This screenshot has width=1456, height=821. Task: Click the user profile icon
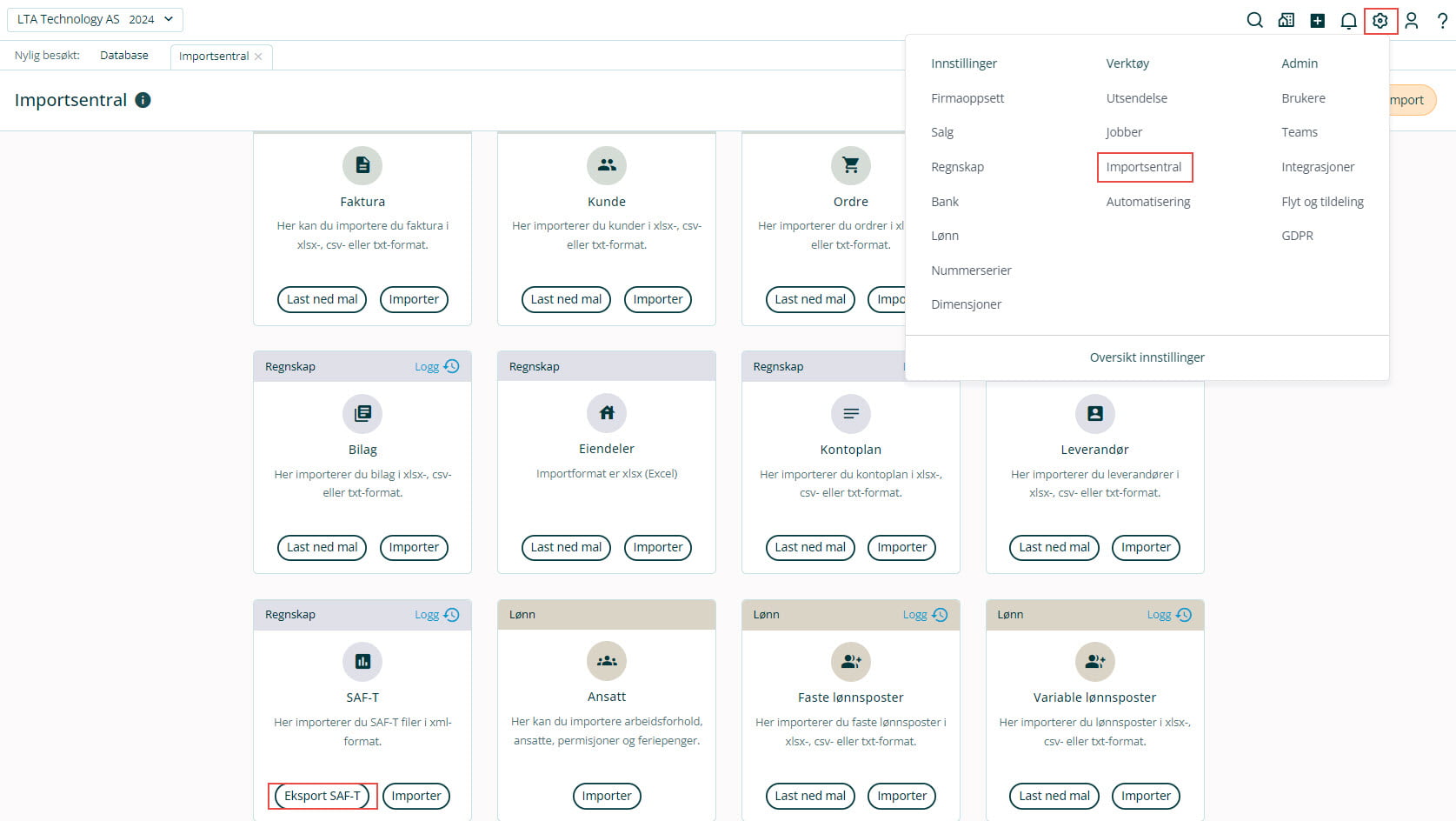[1411, 20]
